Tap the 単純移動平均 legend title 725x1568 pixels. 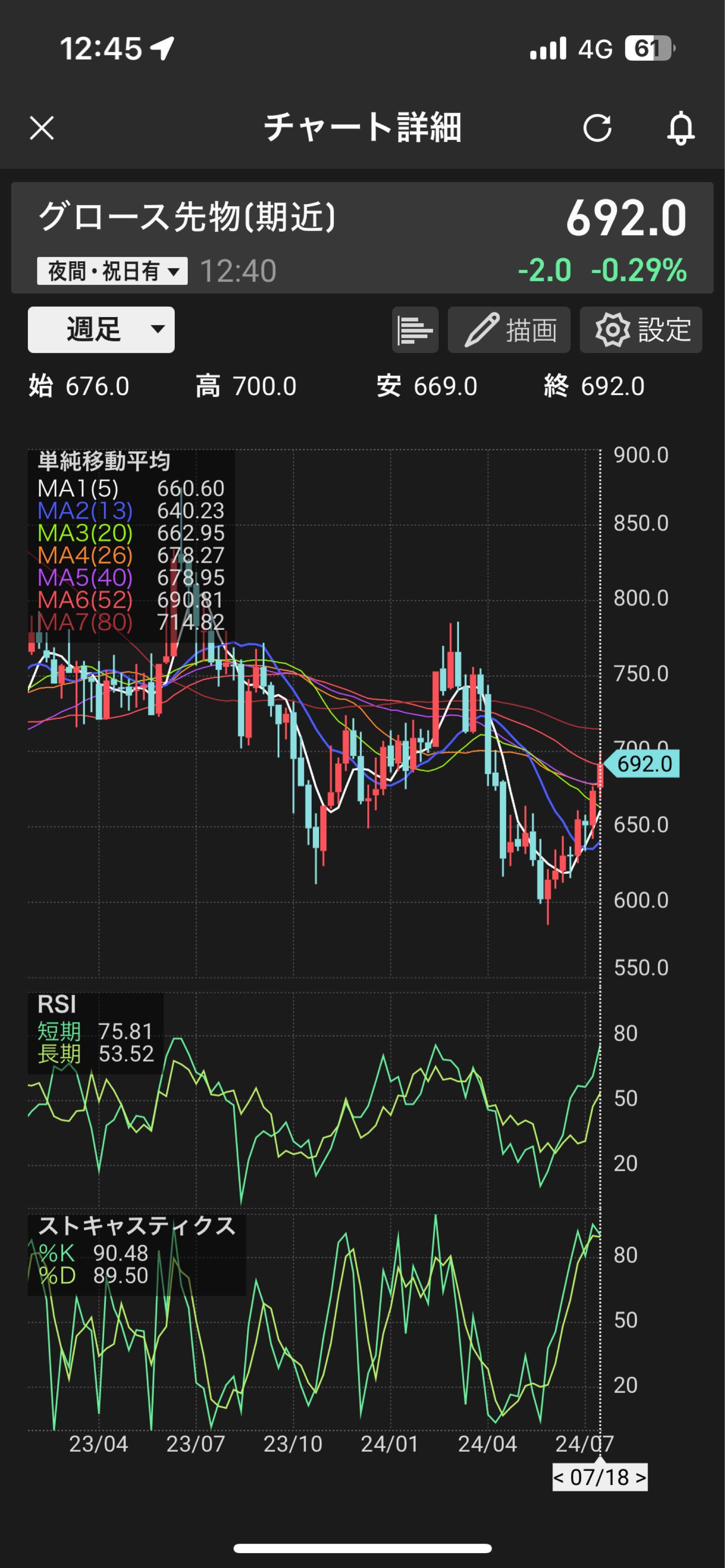coord(104,461)
